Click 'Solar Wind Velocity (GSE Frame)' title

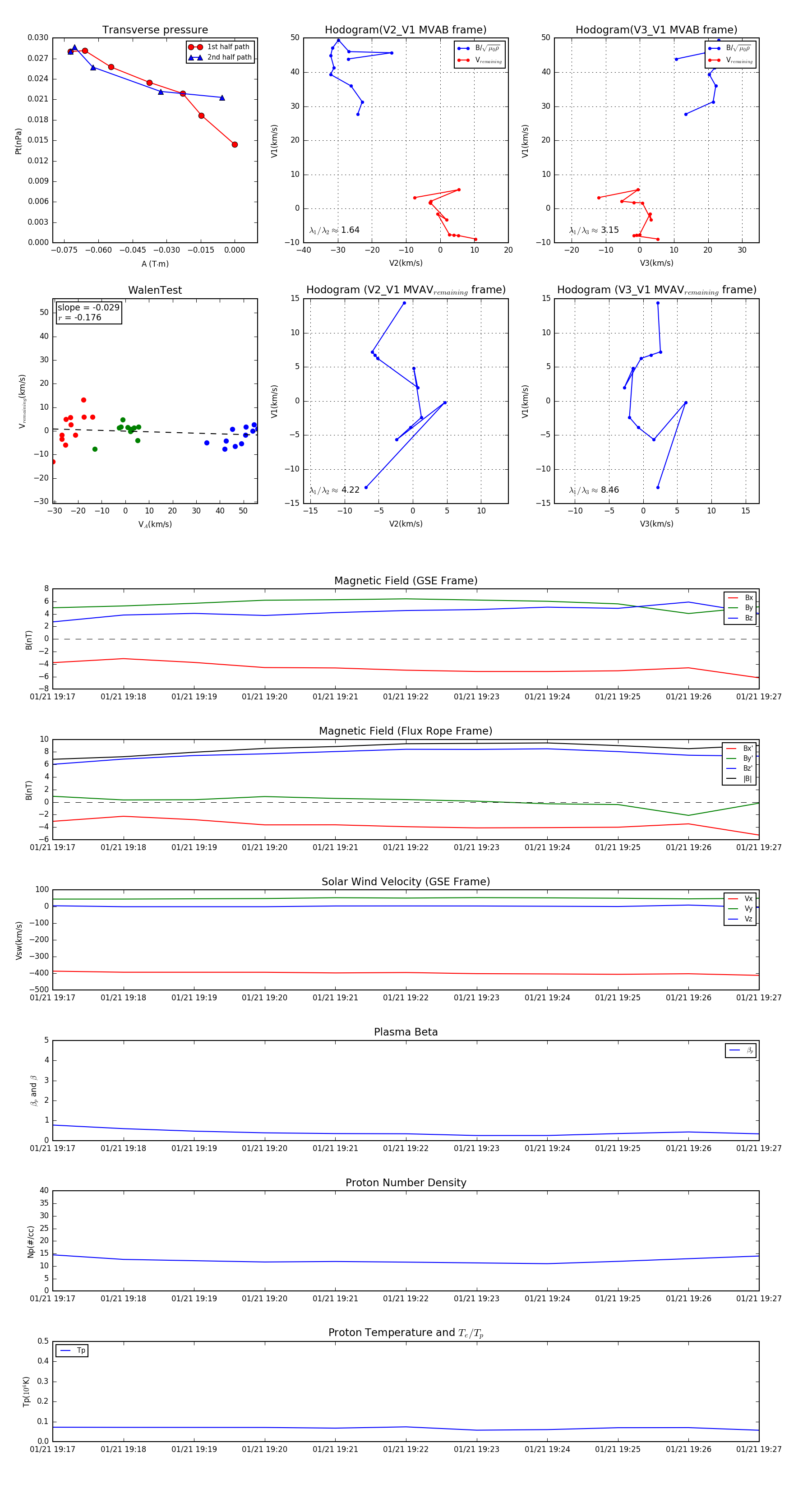[x=406, y=882]
